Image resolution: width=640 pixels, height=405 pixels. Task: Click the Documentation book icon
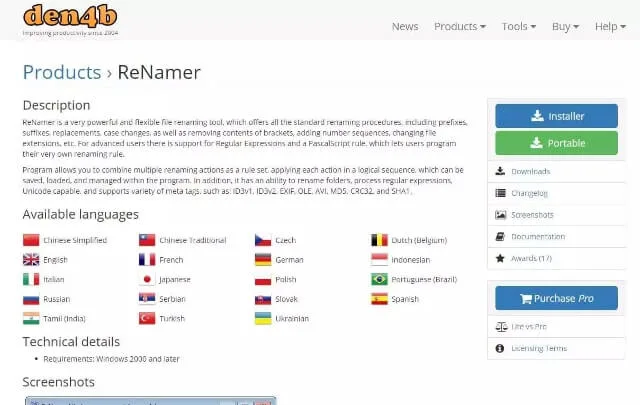point(500,236)
